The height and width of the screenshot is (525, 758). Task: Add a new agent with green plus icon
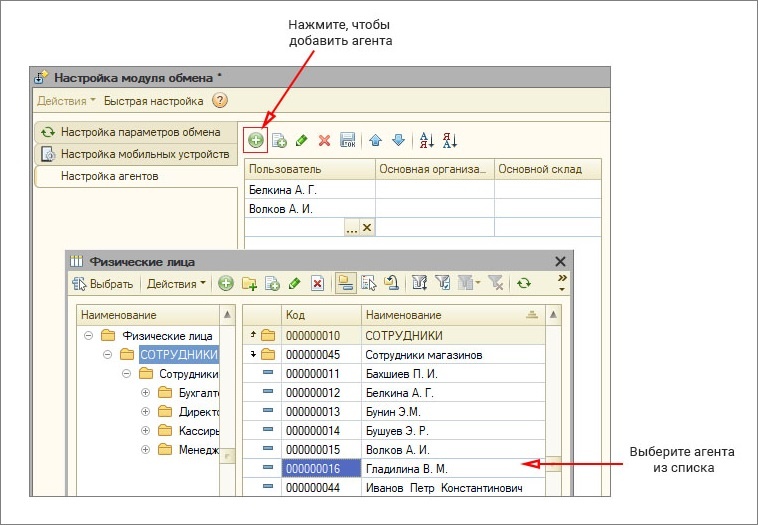(x=255, y=140)
